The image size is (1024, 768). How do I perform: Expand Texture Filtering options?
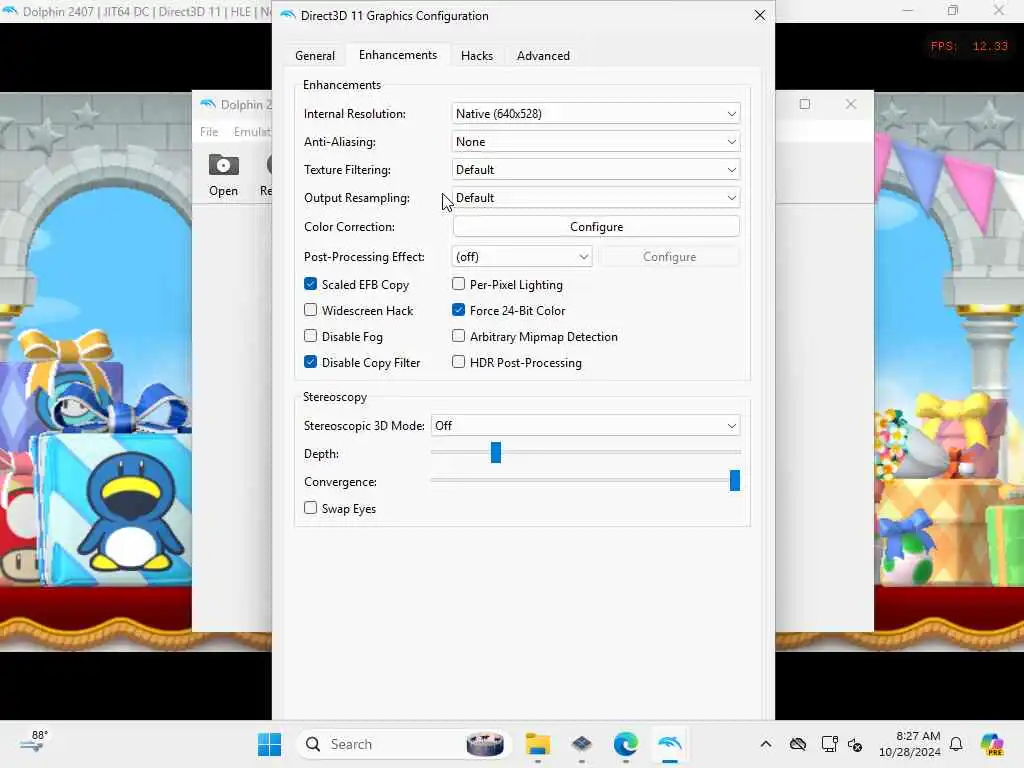coord(596,170)
